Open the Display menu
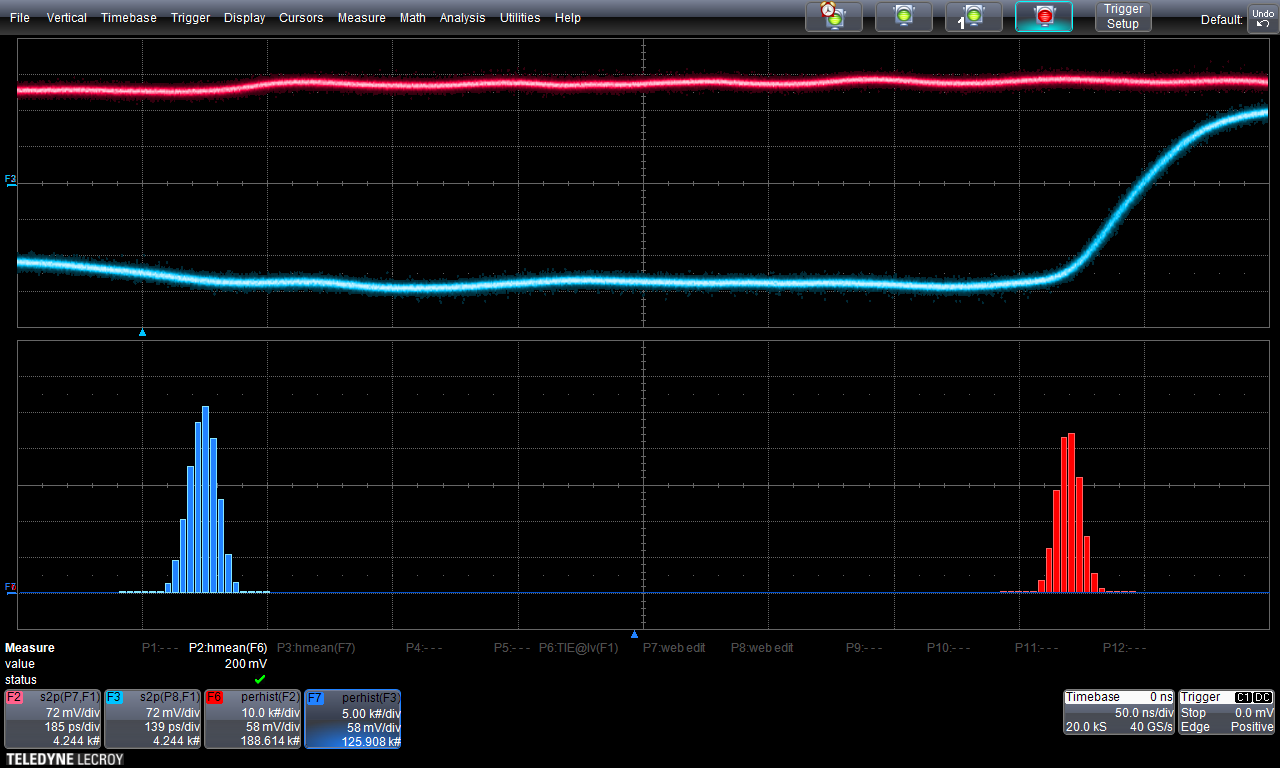 click(x=245, y=18)
